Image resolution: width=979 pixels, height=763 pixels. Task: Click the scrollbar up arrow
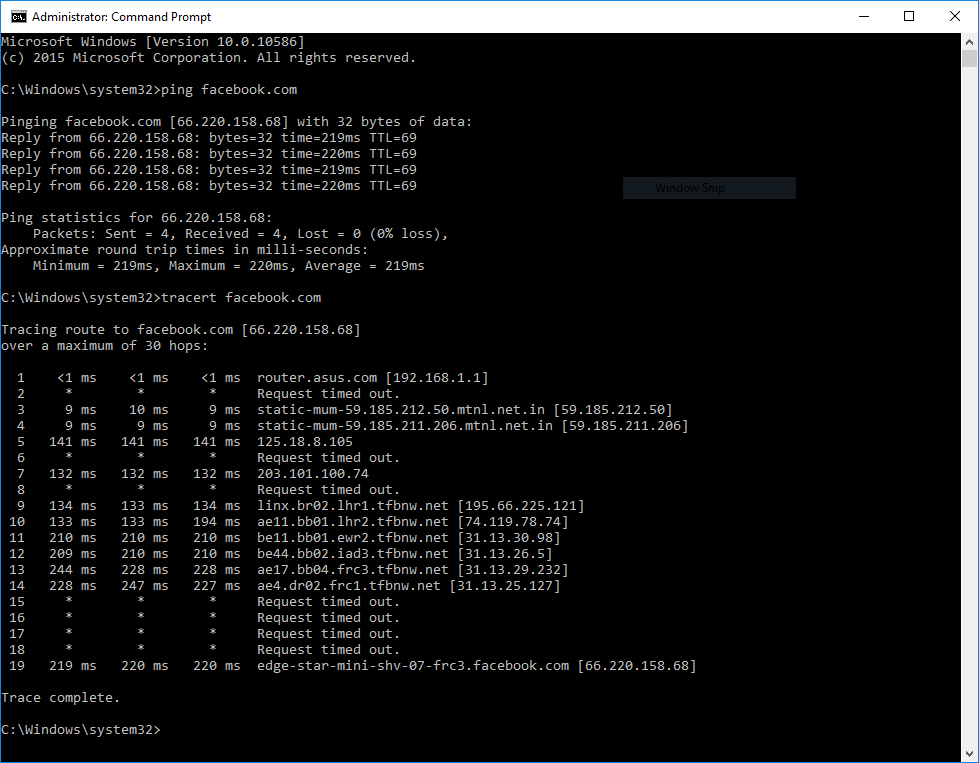coord(969,42)
